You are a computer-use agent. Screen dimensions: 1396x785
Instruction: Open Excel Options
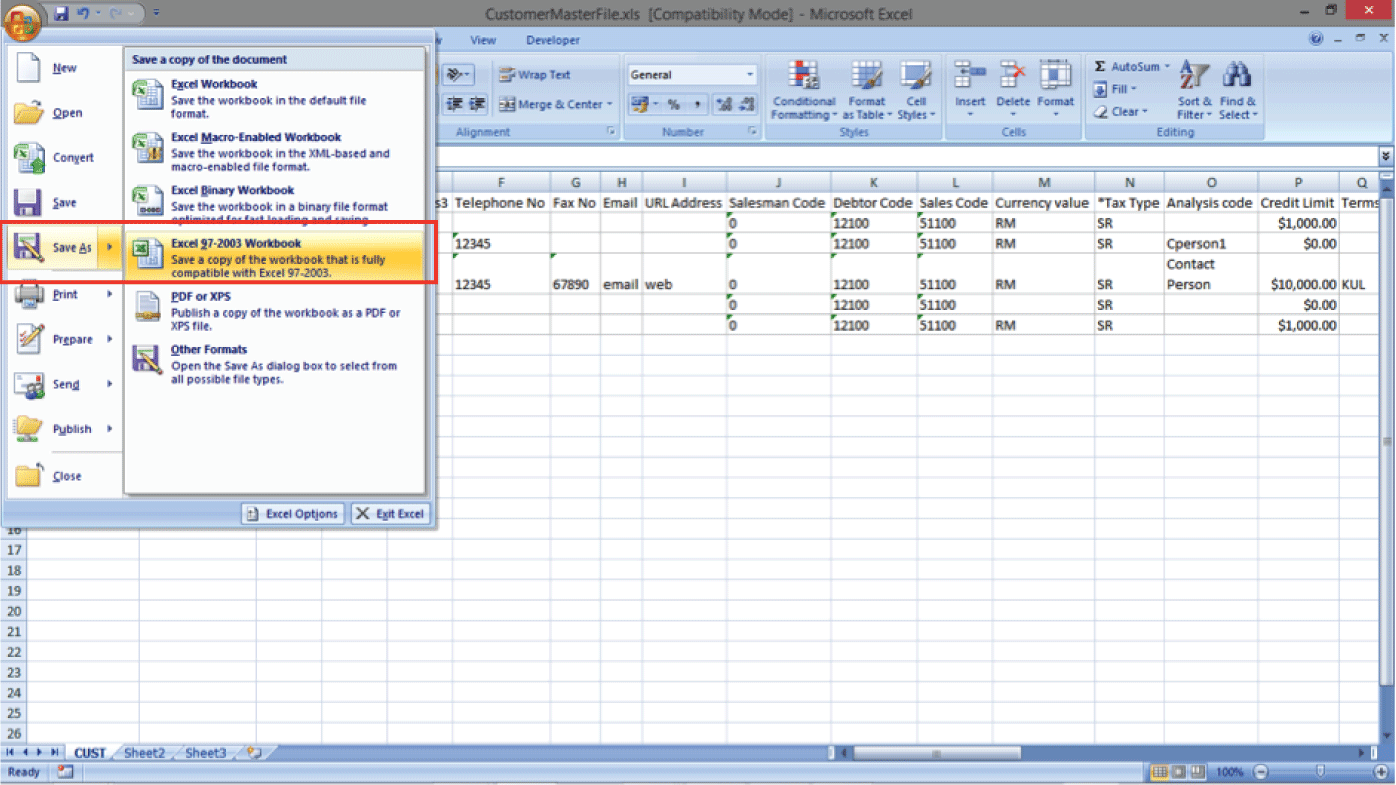click(x=293, y=514)
